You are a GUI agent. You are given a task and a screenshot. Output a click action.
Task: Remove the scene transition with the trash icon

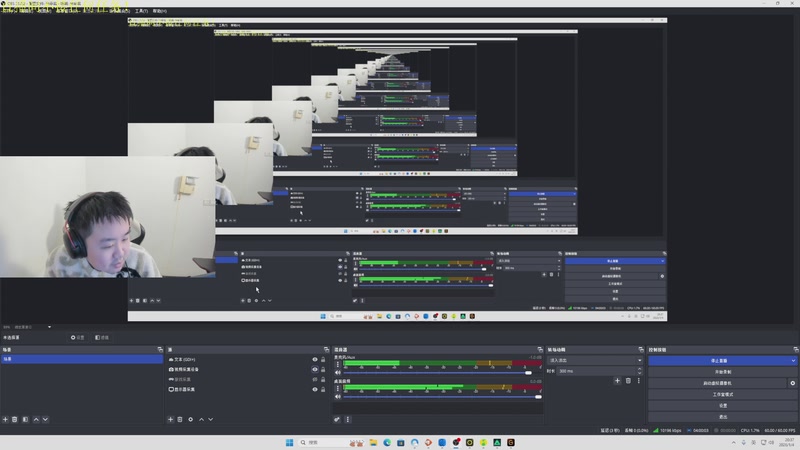[628, 381]
